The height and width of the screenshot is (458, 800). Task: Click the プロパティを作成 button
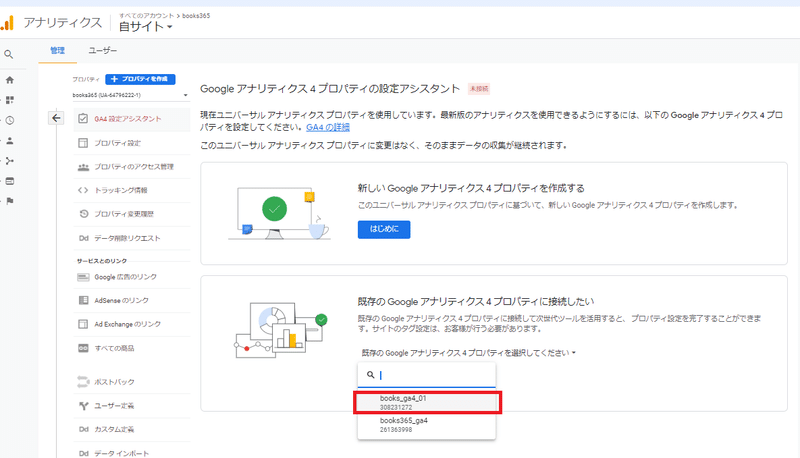[x=141, y=78]
